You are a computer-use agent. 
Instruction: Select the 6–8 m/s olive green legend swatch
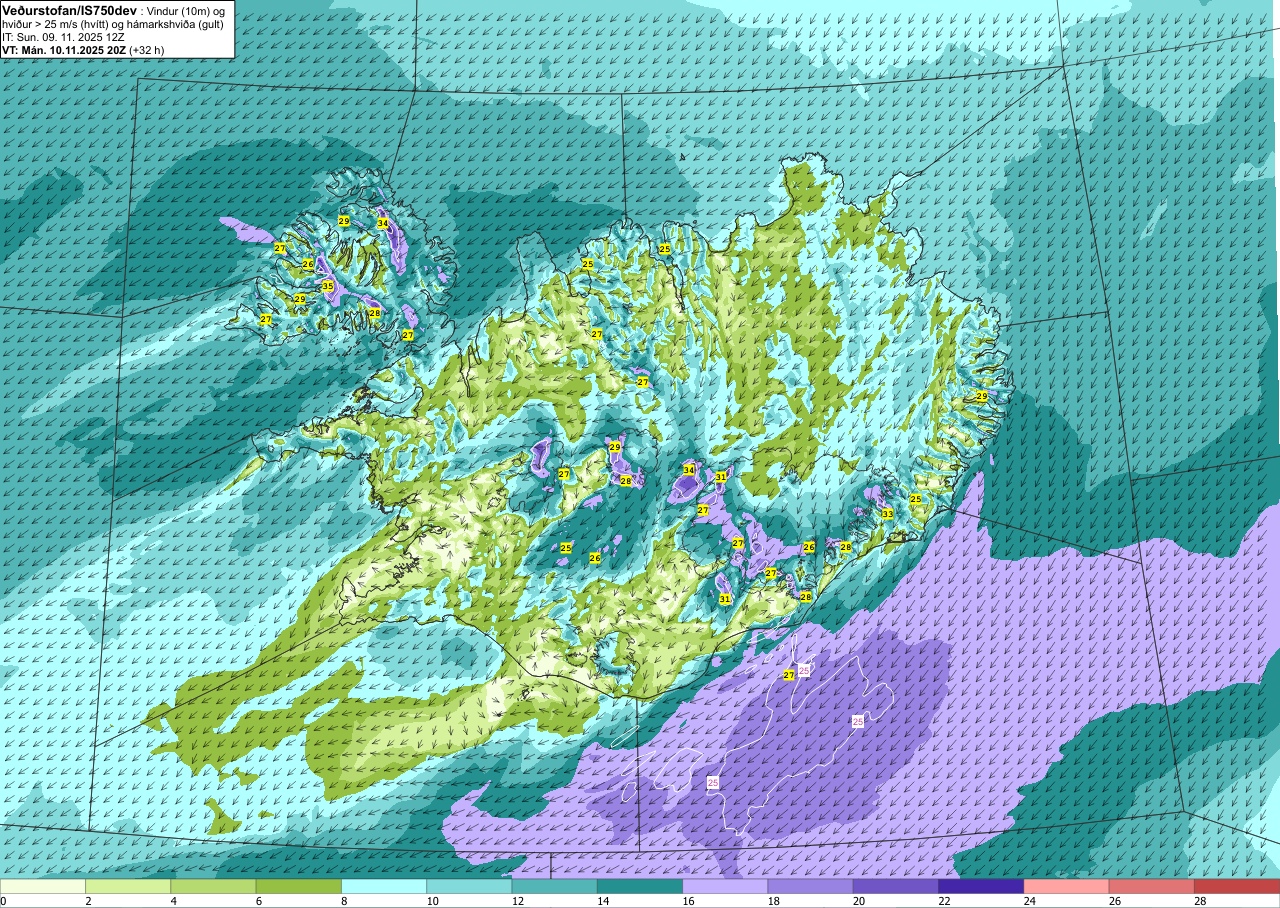299,886
